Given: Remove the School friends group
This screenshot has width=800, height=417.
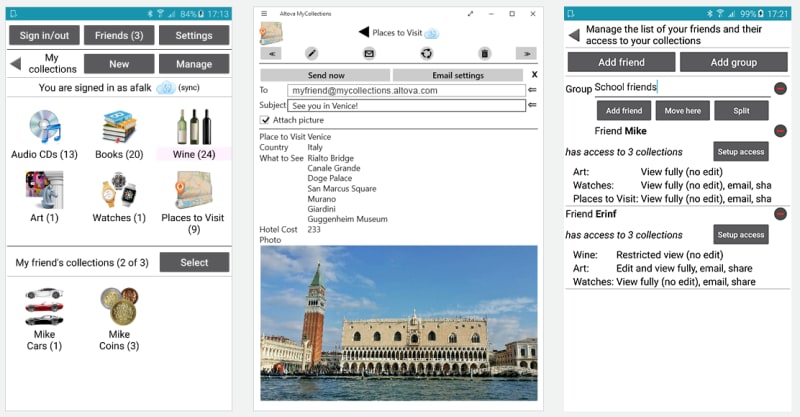Looking at the screenshot, I should click(780, 88).
